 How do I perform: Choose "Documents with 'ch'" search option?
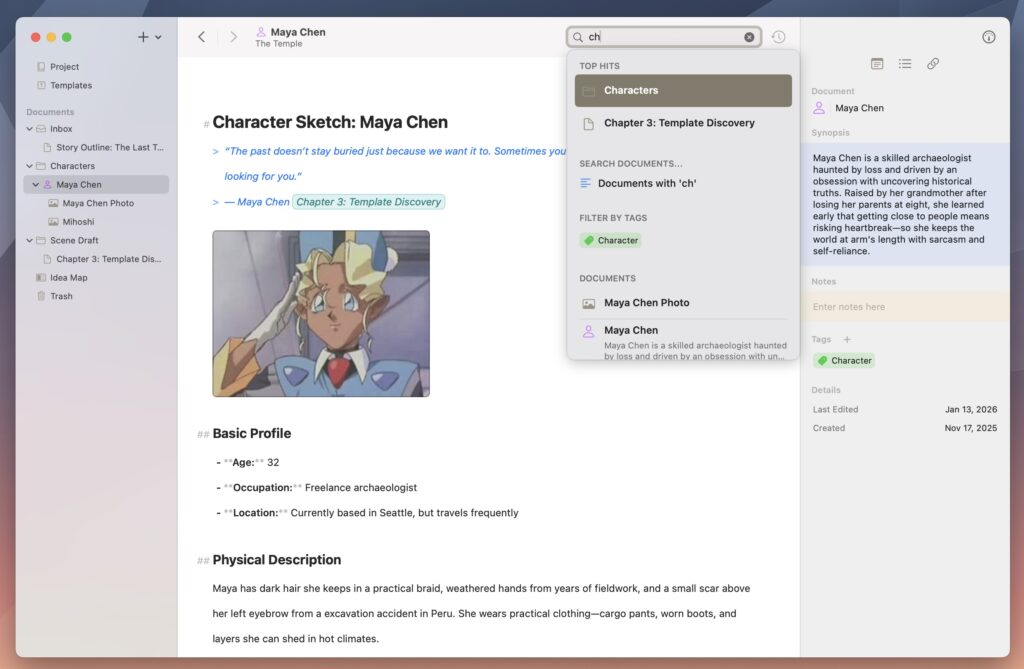[x=646, y=183]
